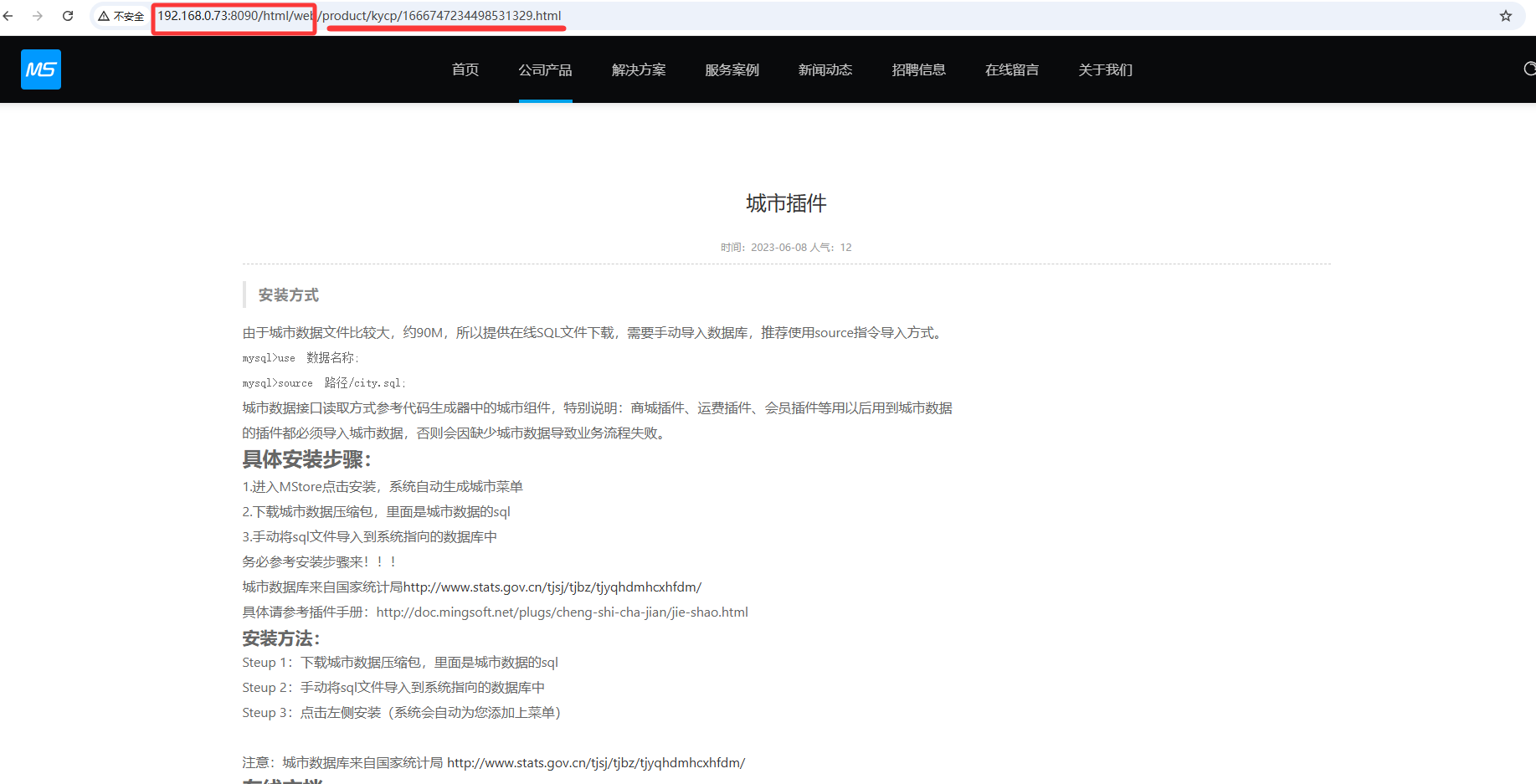Viewport: 1536px width, 784px height.
Task: Open the doc.mingsoft.net plugin manual link
Action: coord(562,612)
